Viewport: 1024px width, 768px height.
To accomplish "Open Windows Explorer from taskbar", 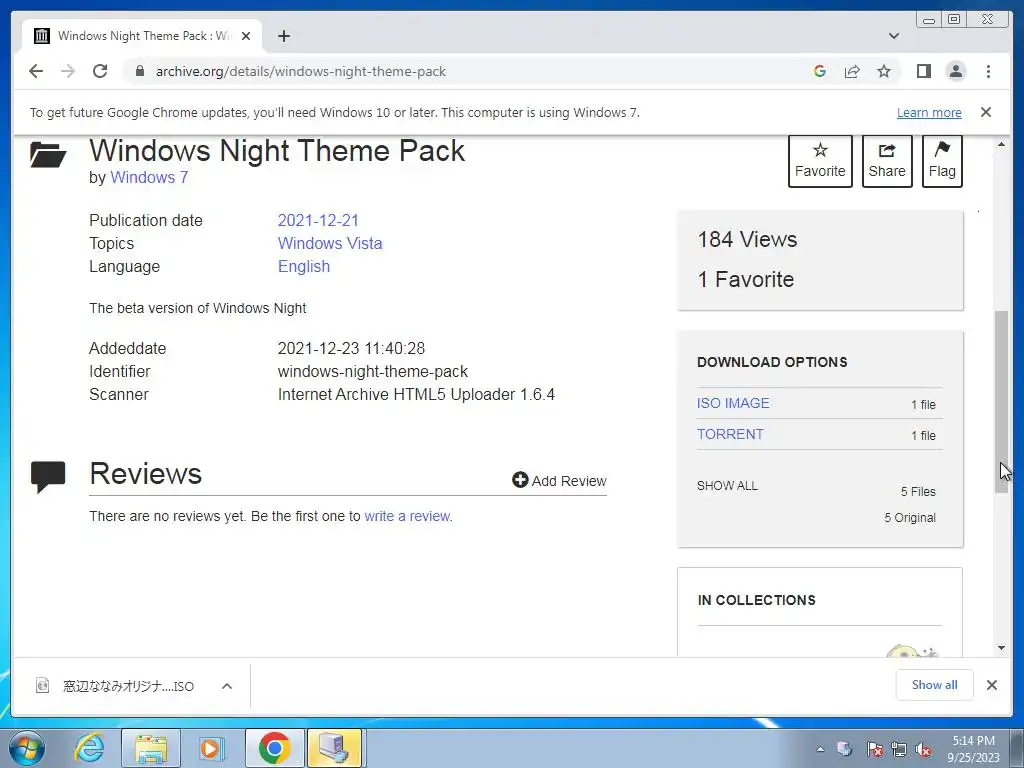I will pyautogui.click(x=152, y=748).
